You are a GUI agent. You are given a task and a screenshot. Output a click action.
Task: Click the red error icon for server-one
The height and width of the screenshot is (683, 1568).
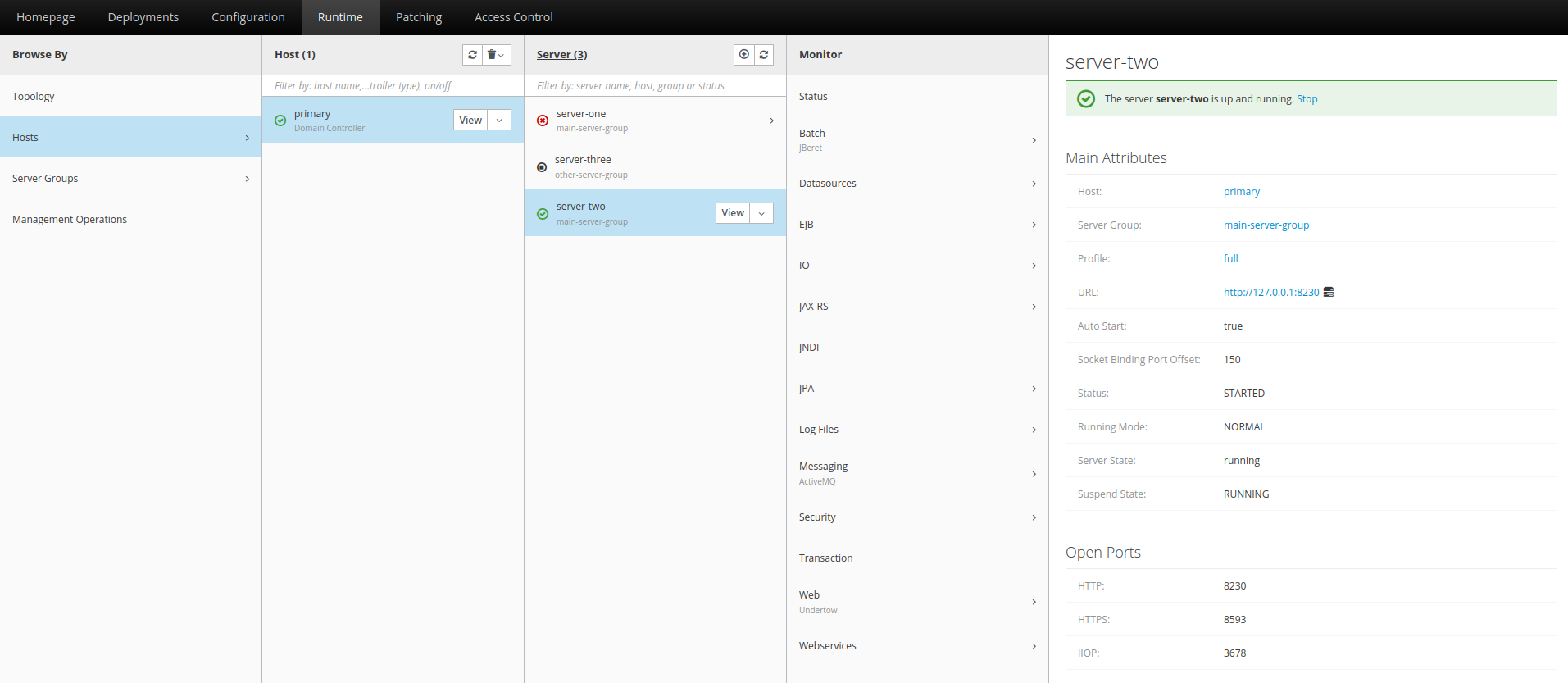(543, 121)
